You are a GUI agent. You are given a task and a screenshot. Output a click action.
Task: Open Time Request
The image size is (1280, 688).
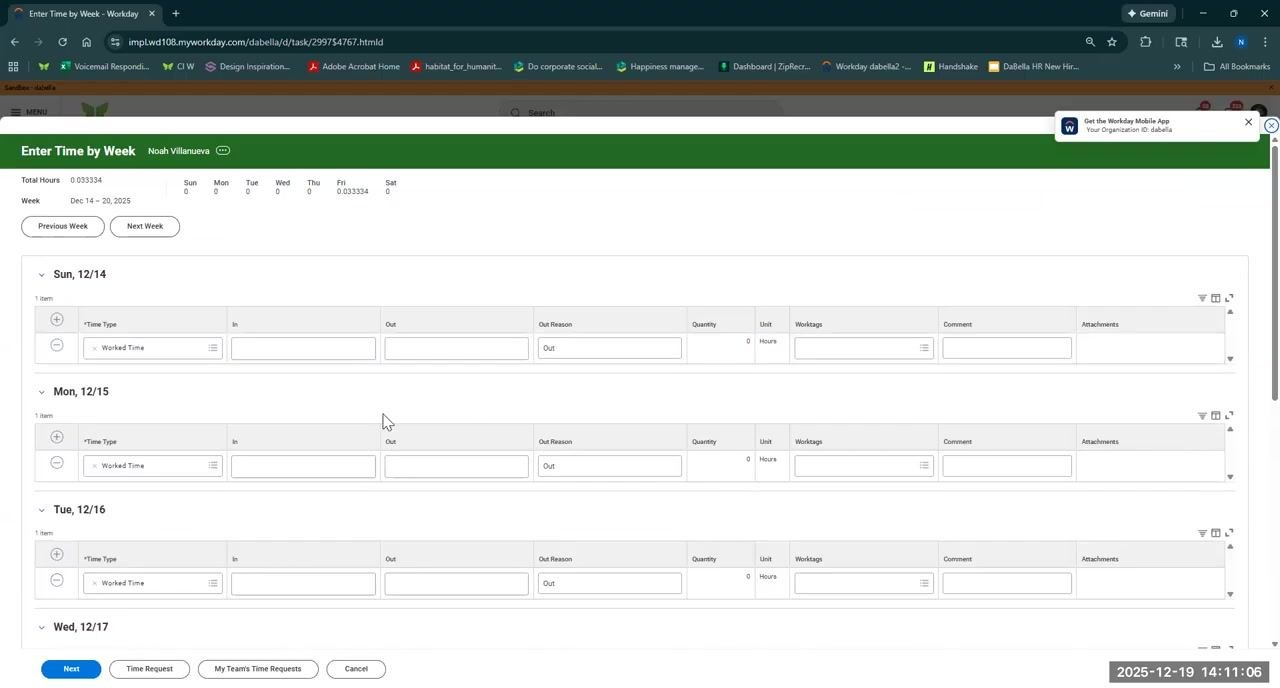point(149,669)
